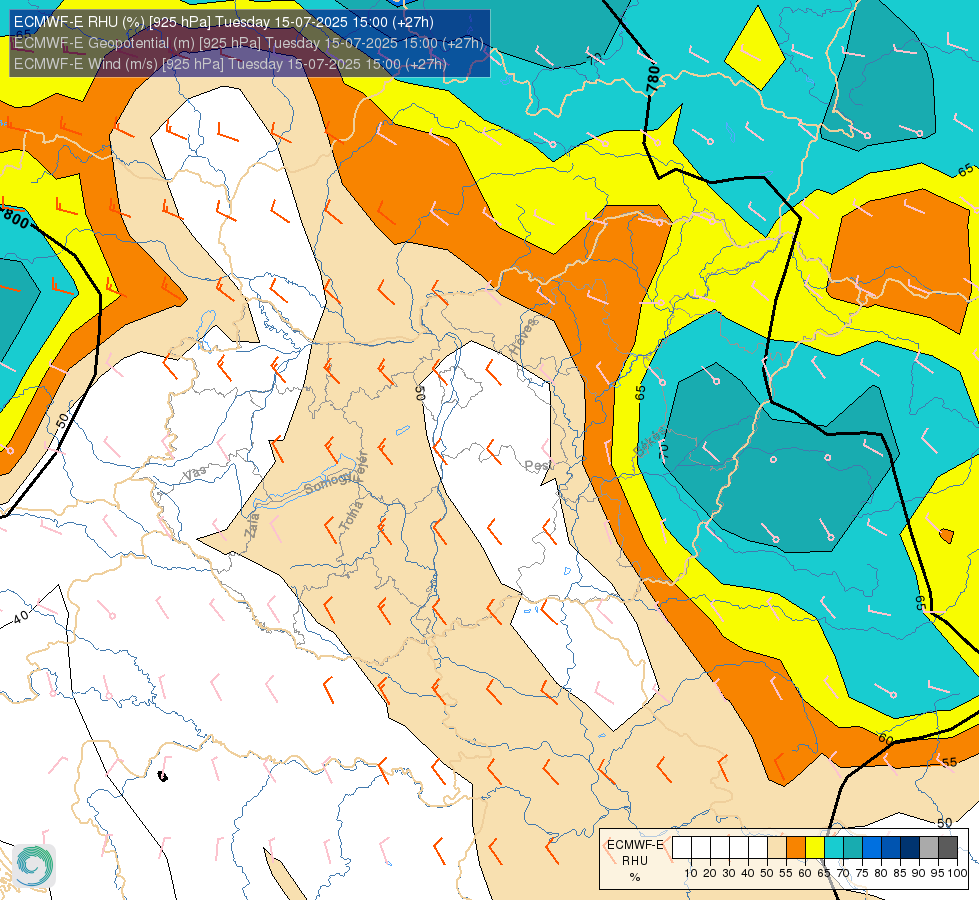The image size is (979, 900).
Task: Click the 'ECMWF-E' legend label
Action: pyautogui.click(x=635, y=844)
